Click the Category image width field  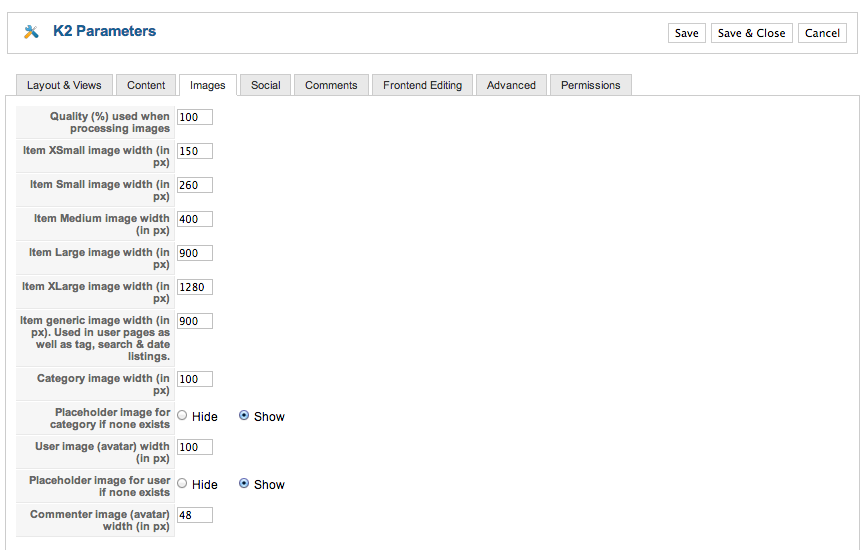[195, 379]
